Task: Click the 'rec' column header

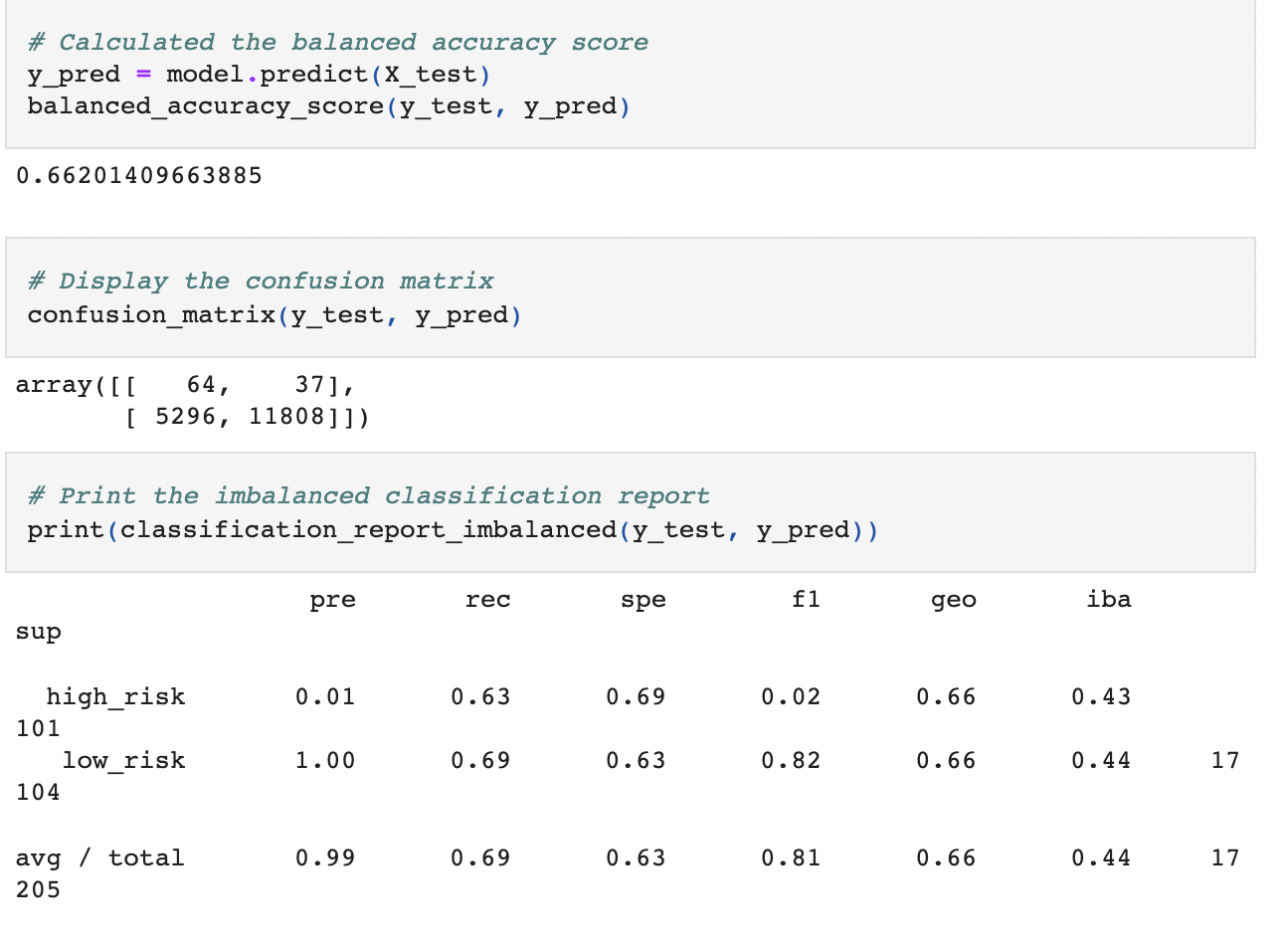Action: tap(488, 600)
